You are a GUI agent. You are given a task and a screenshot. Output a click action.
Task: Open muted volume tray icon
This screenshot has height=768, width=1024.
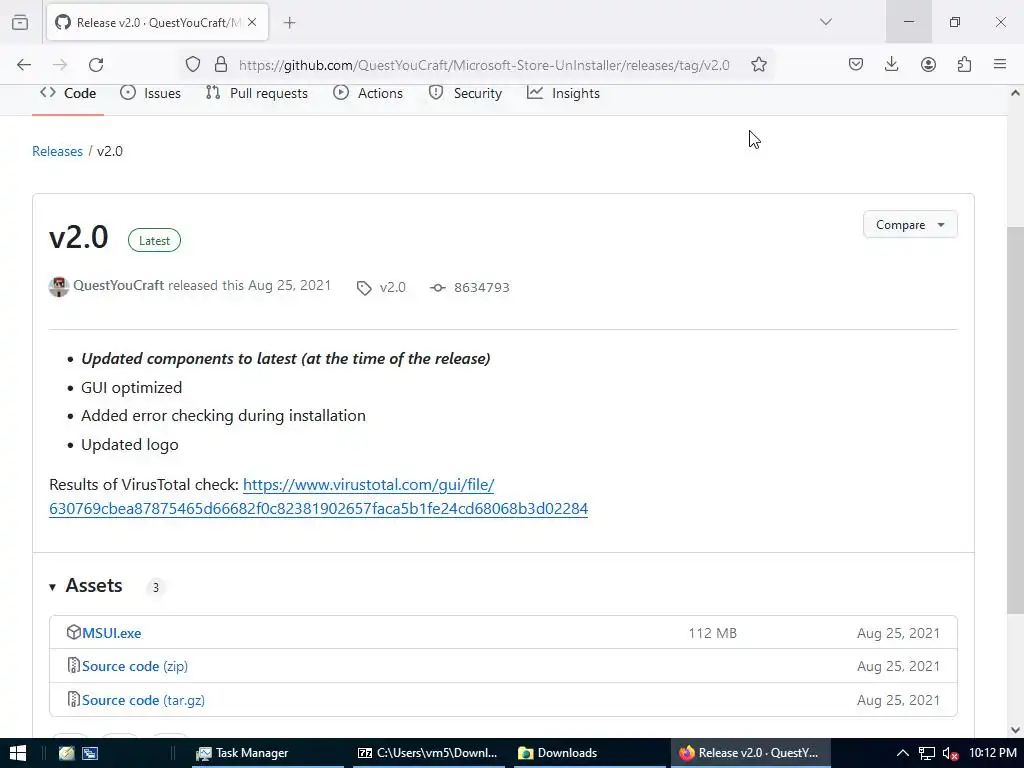click(x=950, y=753)
